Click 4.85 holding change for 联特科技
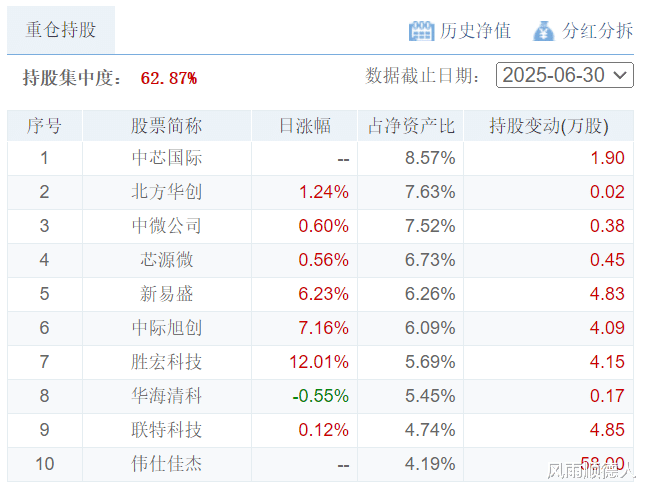 [607, 430]
